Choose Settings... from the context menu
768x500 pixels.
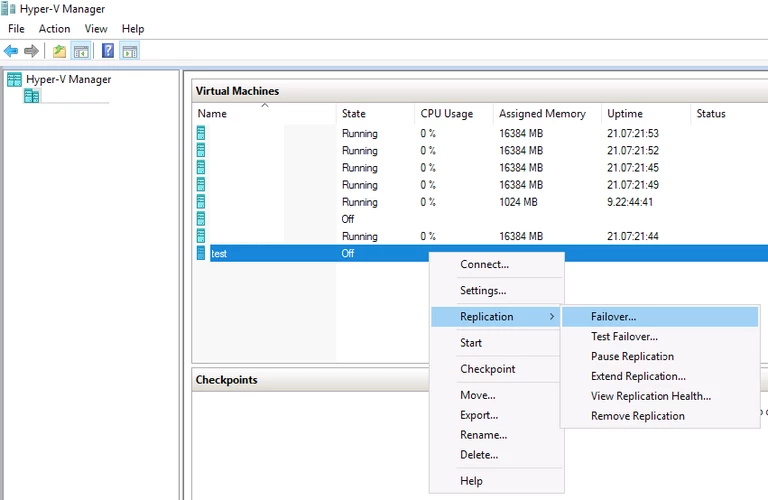(x=497, y=290)
